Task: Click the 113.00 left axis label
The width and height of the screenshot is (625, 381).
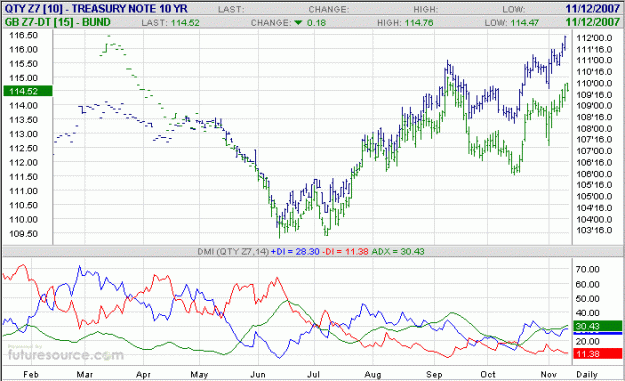Action: click(x=23, y=134)
